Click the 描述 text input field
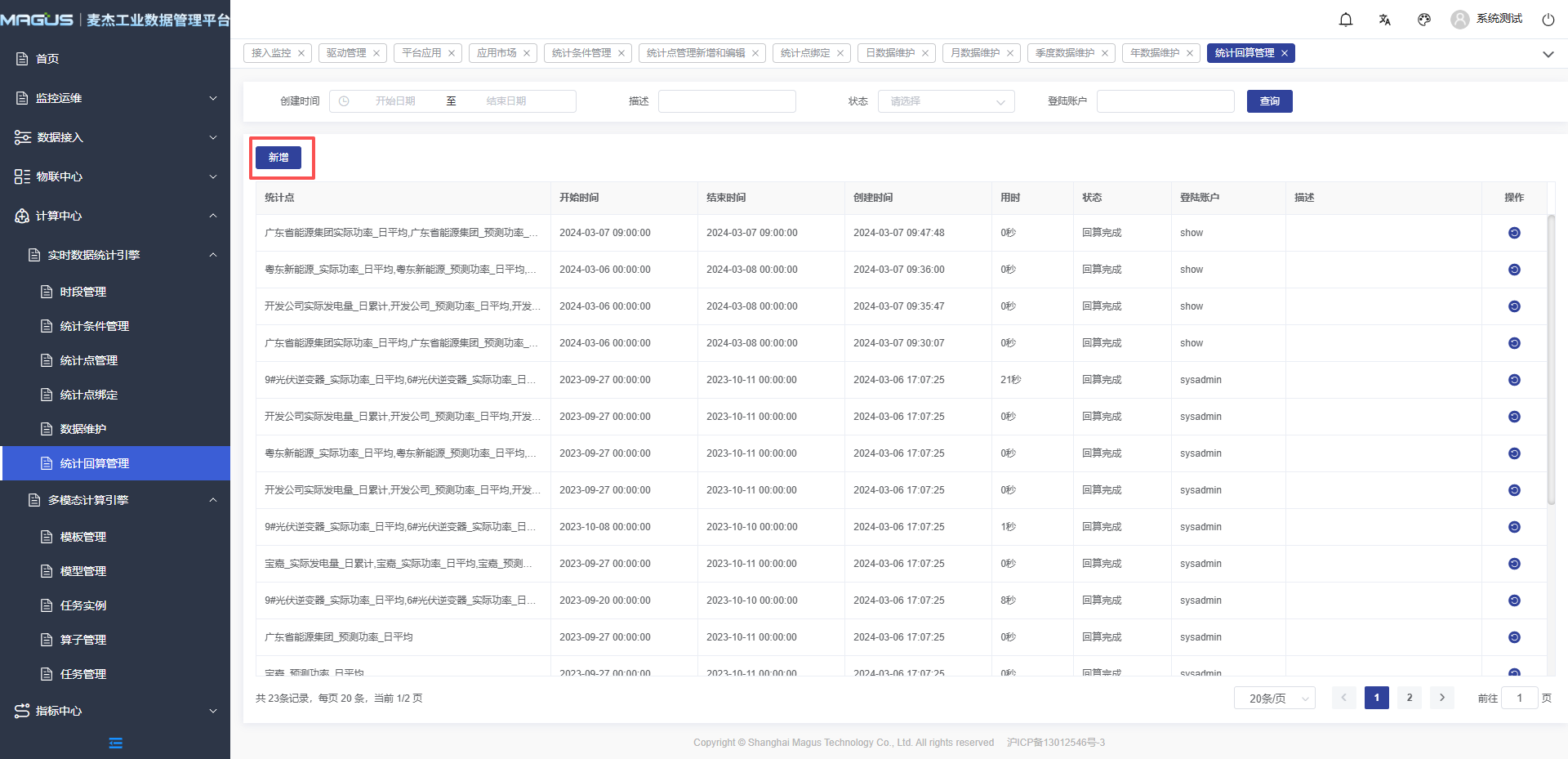The width and height of the screenshot is (1568, 759). click(x=727, y=101)
